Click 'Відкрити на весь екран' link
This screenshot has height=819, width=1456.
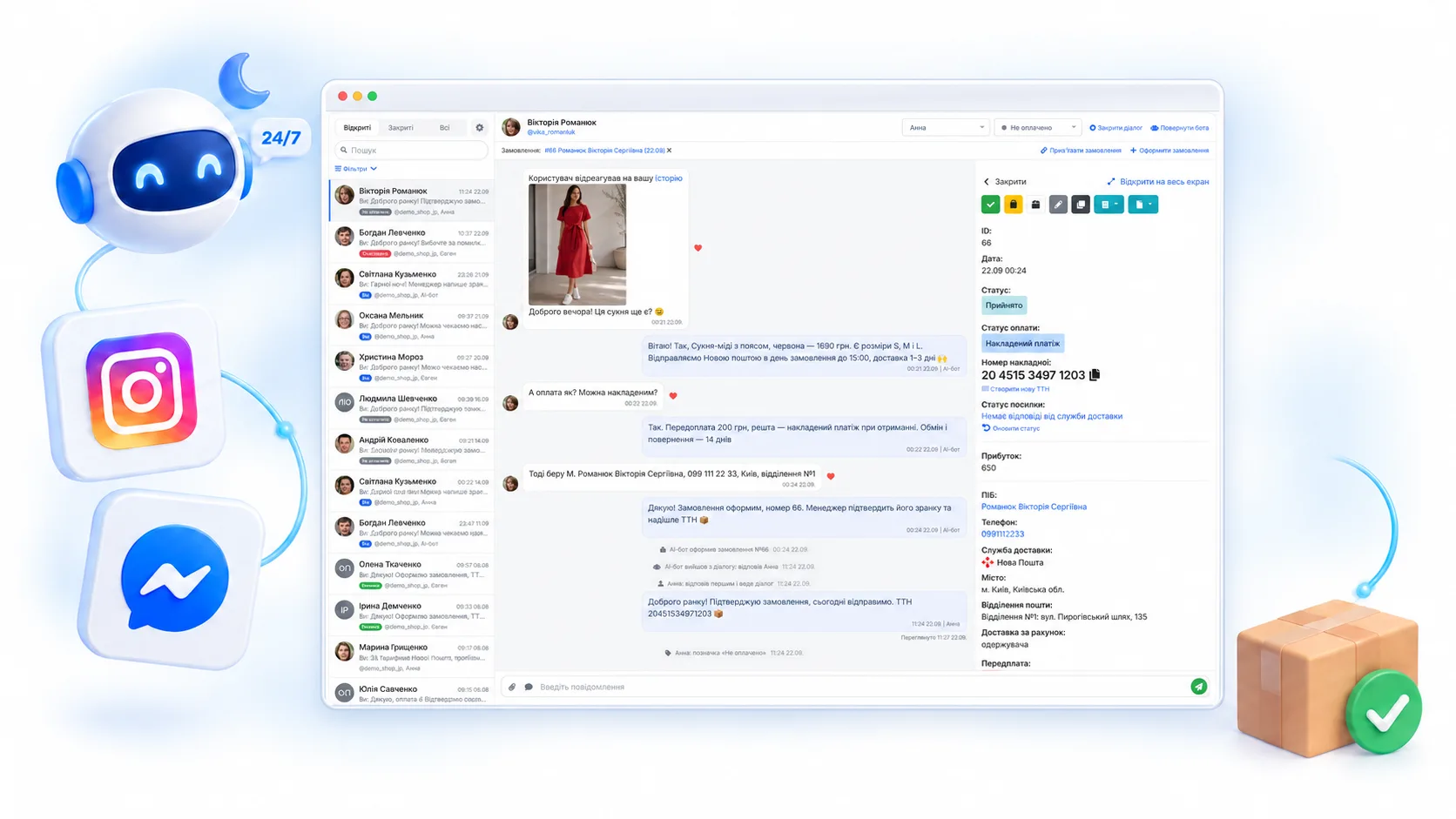point(1158,182)
